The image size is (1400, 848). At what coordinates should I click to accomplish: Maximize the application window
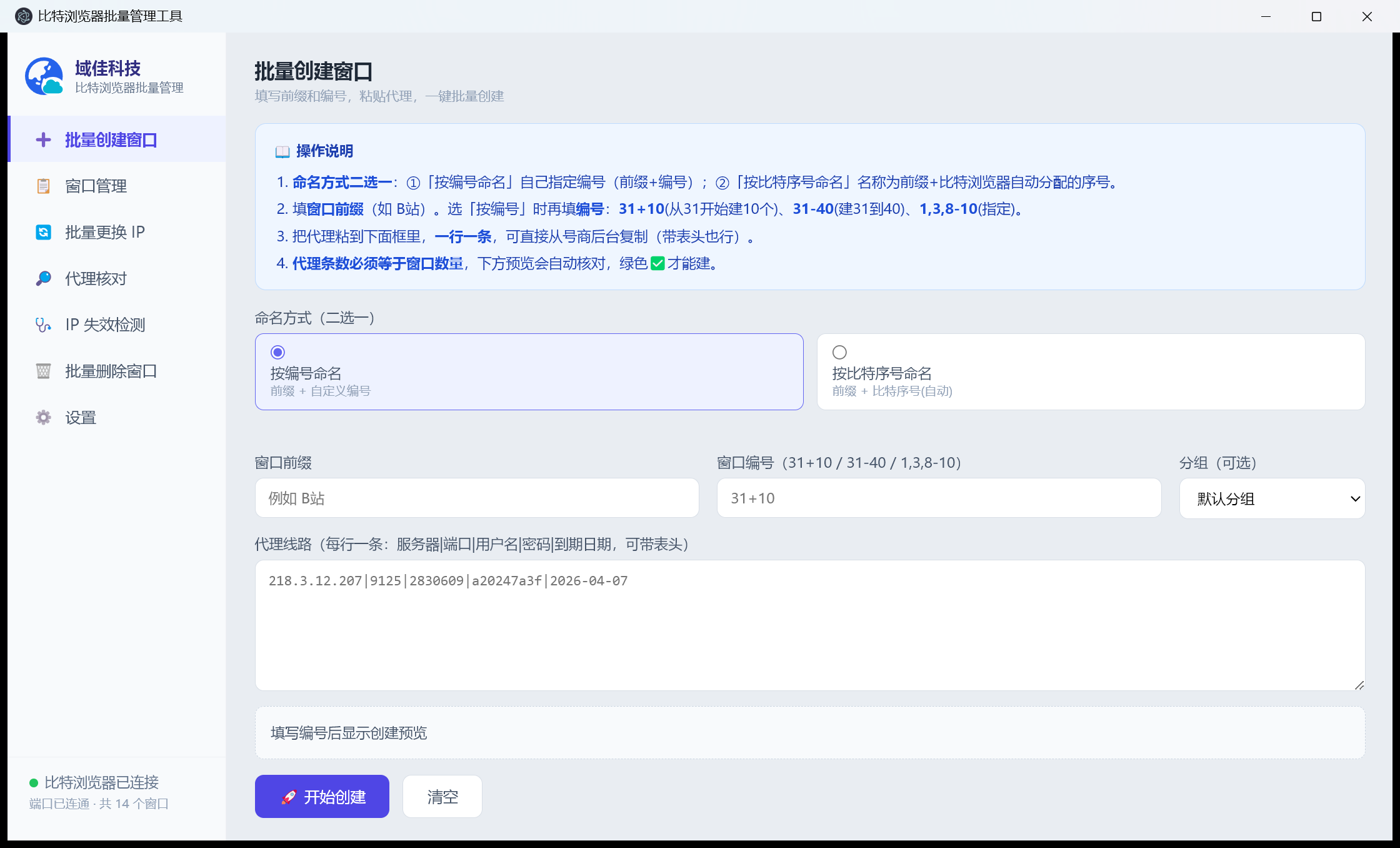[x=1316, y=16]
